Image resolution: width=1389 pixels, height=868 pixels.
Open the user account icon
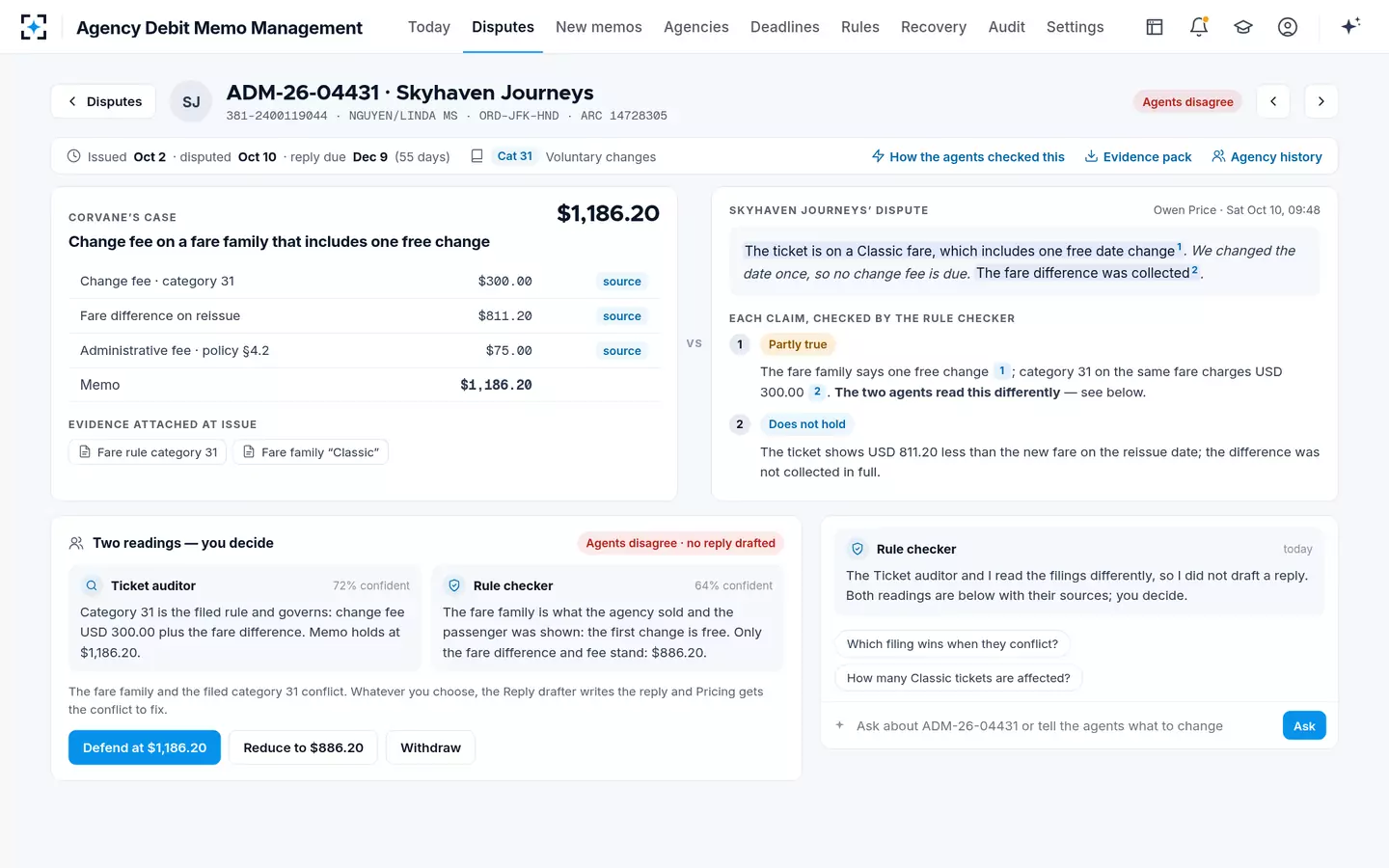[x=1288, y=27]
